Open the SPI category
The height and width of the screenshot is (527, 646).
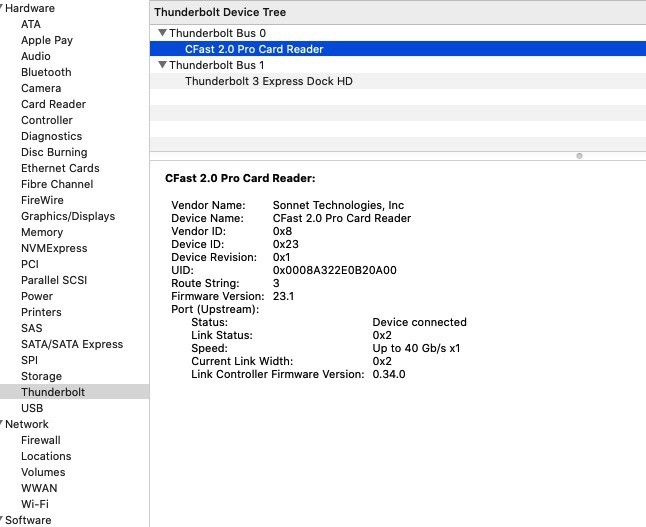29,360
